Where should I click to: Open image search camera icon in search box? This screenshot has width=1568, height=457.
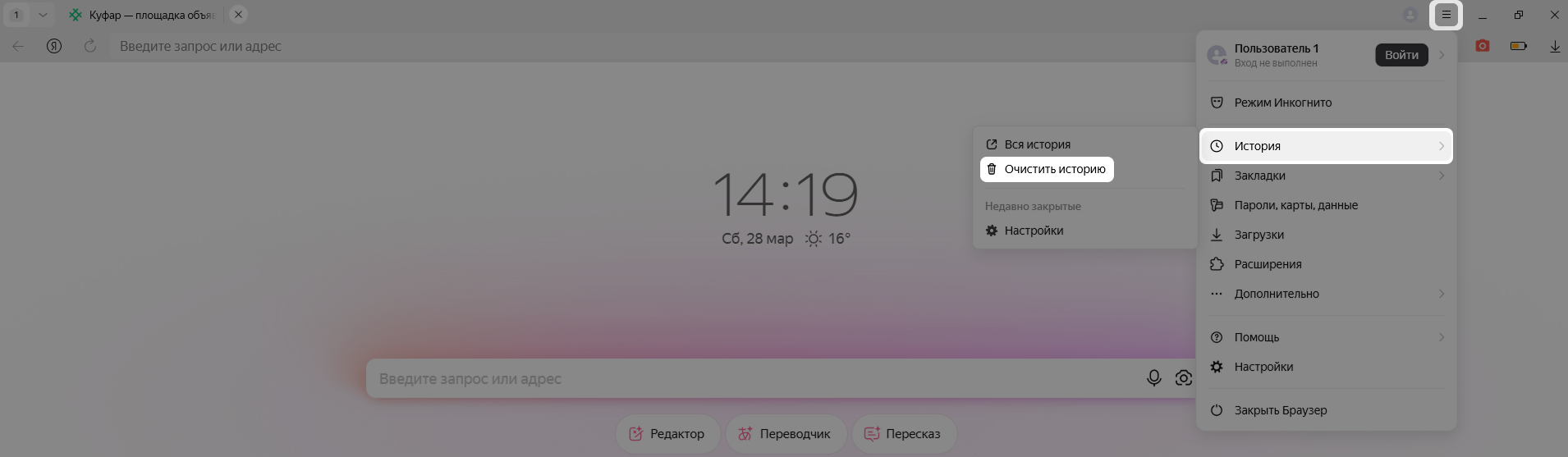click(x=1183, y=377)
